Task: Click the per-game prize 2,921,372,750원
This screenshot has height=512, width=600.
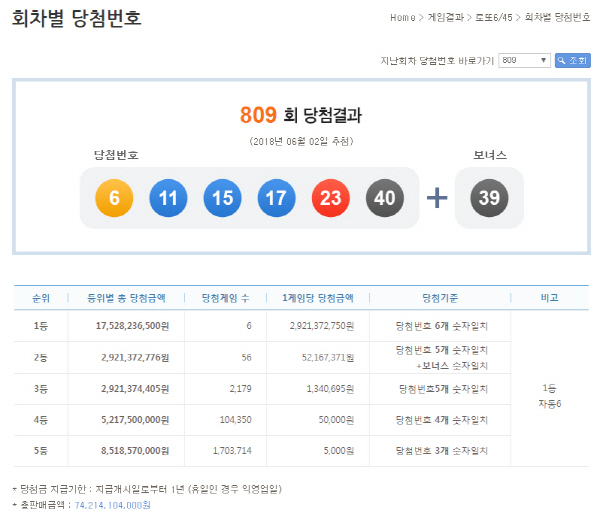Action: click(322, 326)
